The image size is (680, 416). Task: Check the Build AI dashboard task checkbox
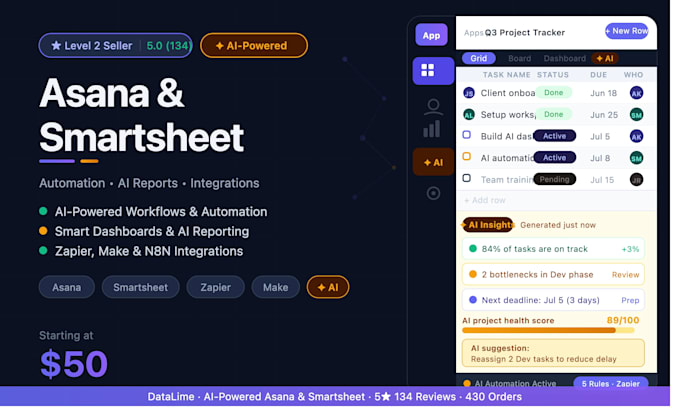coord(467,135)
